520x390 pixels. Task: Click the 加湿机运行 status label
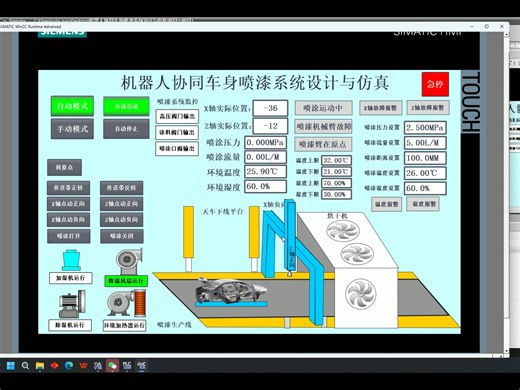click(x=70, y=278)
